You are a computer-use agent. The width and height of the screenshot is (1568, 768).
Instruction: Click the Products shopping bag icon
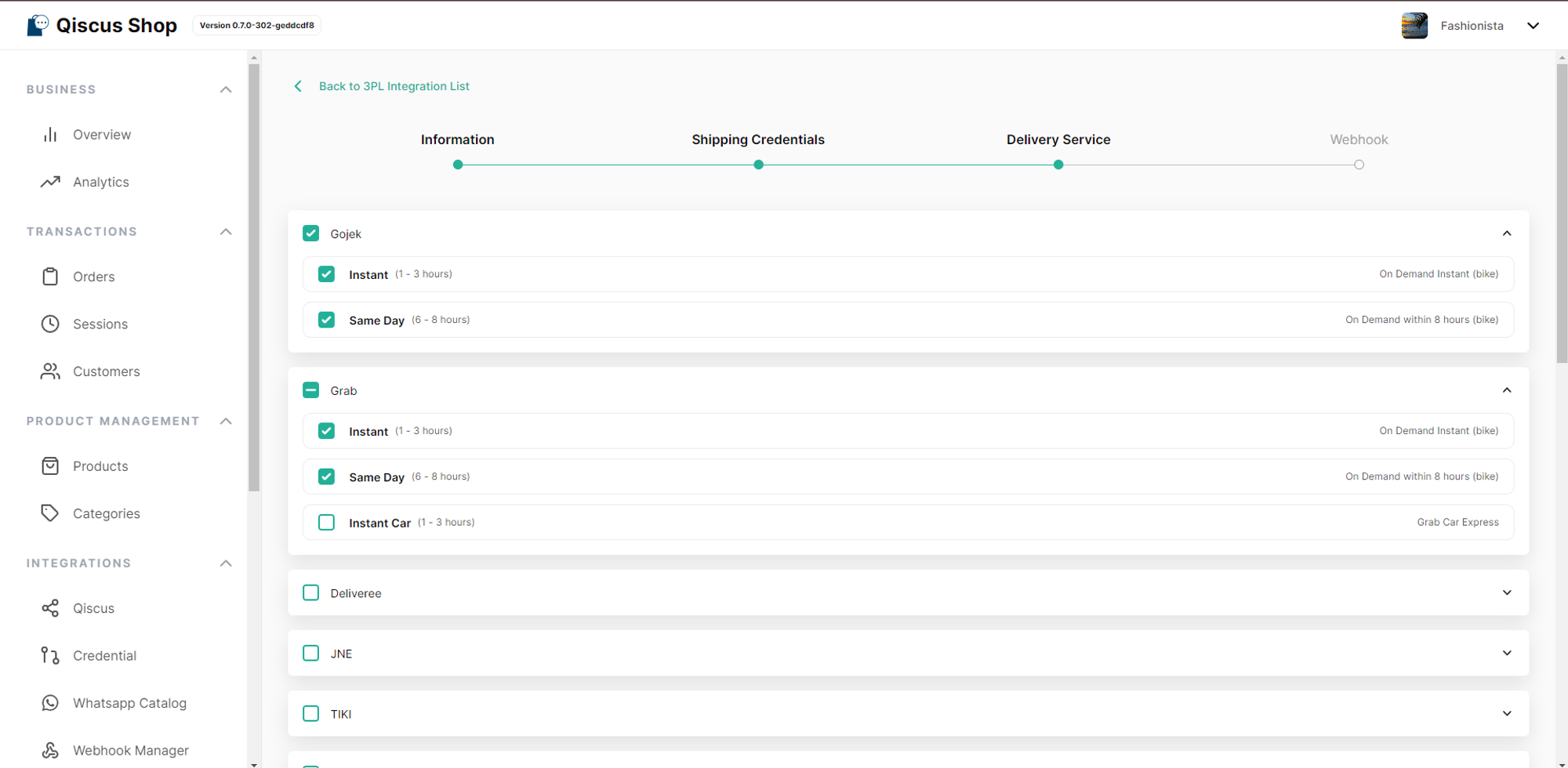50,466
